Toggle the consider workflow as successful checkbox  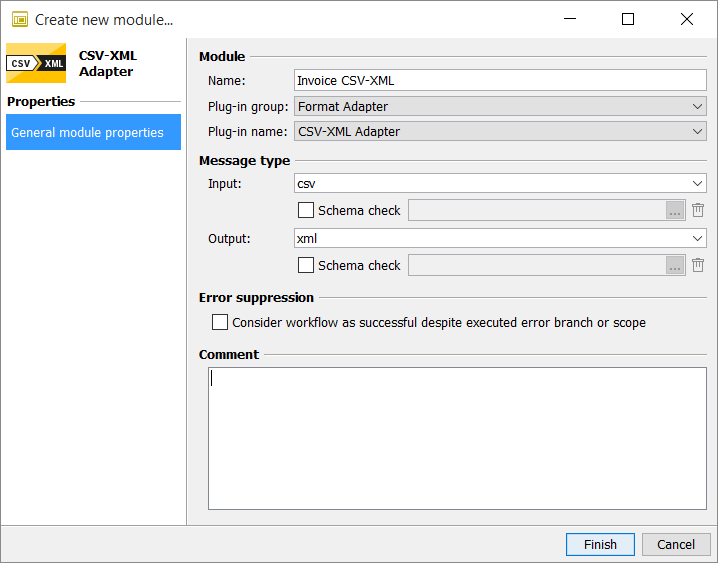(x=220, y=323)
